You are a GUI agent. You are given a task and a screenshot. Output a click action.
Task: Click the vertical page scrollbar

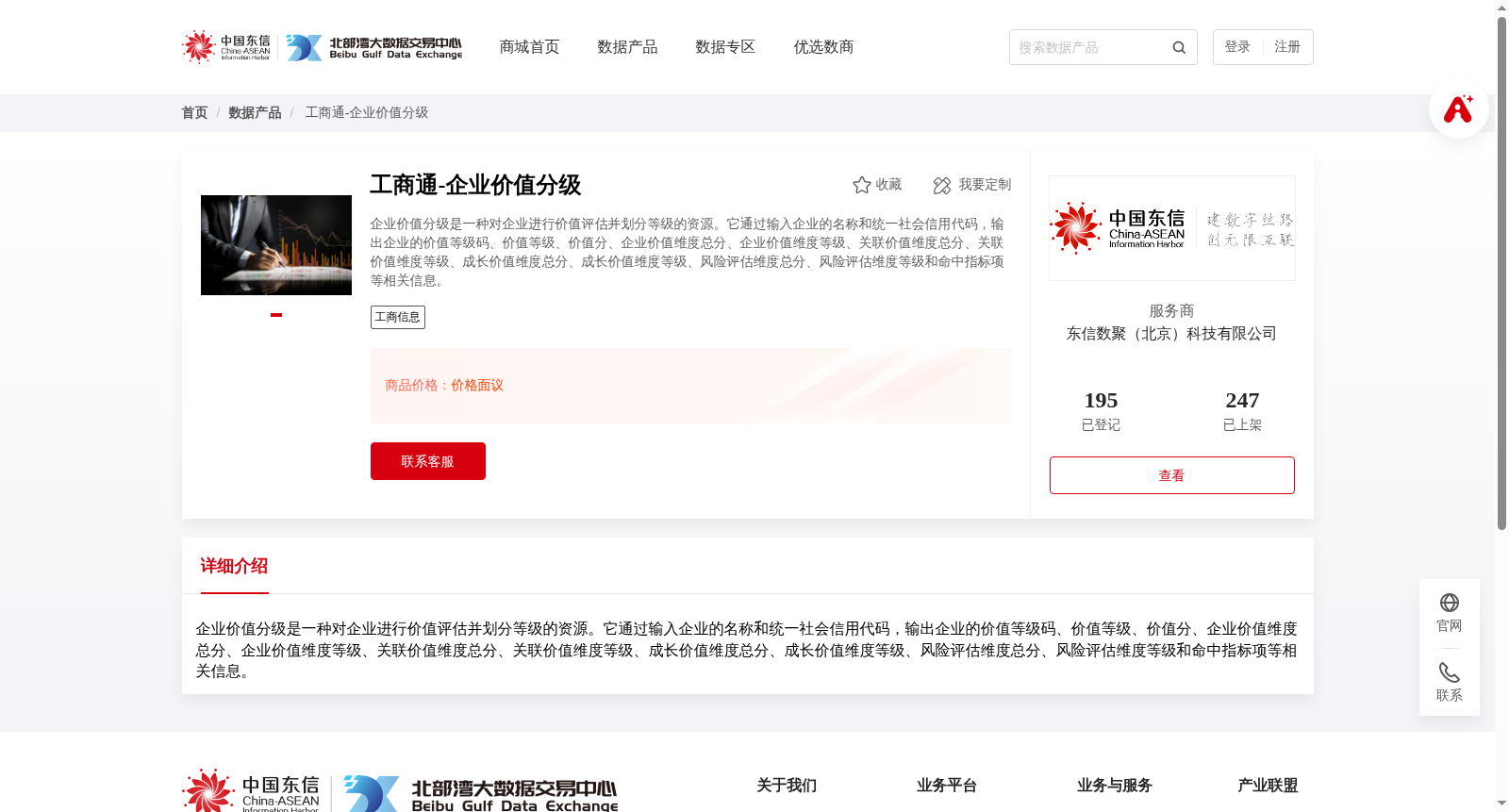(1501, 273)
